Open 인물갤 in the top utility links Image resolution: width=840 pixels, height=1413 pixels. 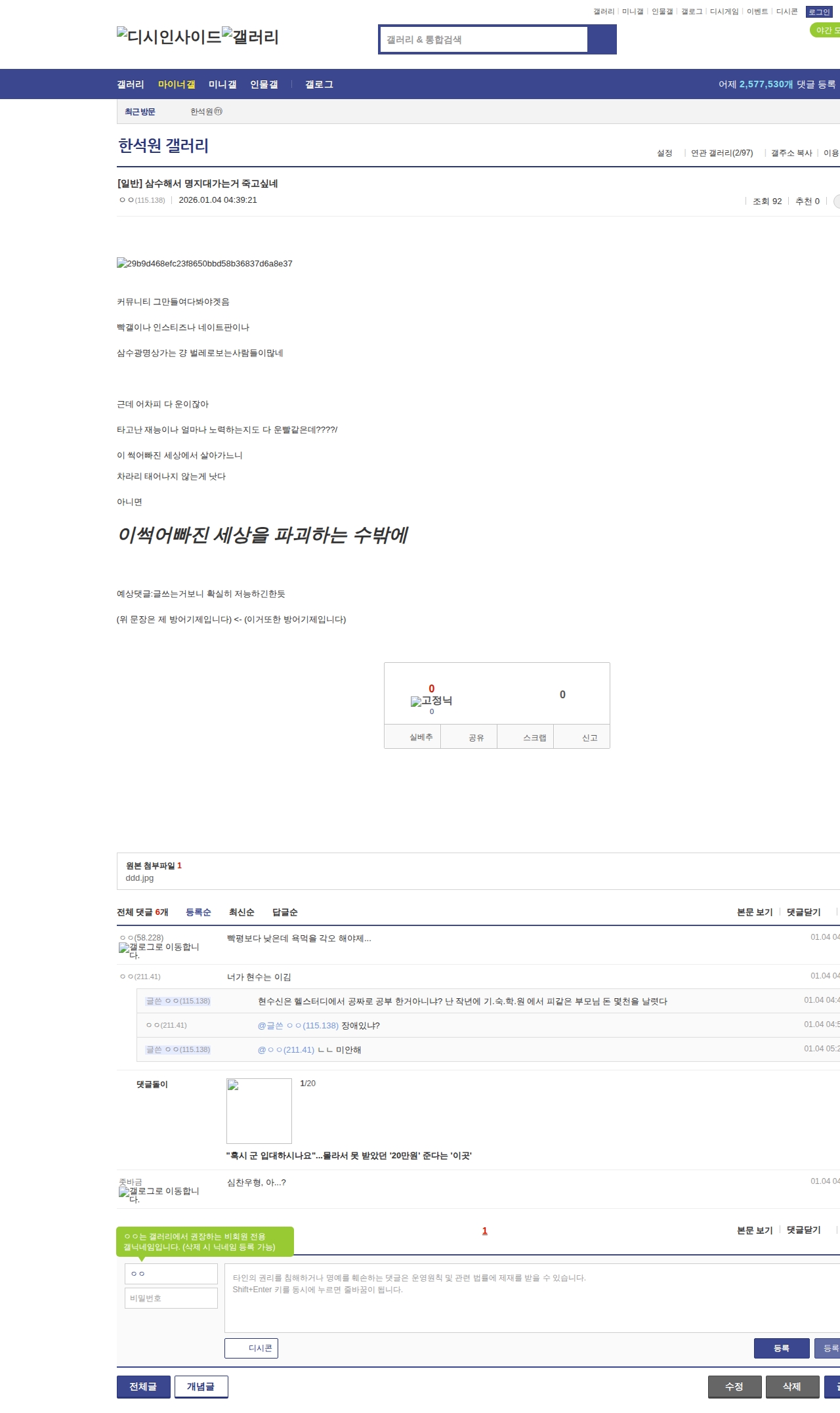coord(662,12)
